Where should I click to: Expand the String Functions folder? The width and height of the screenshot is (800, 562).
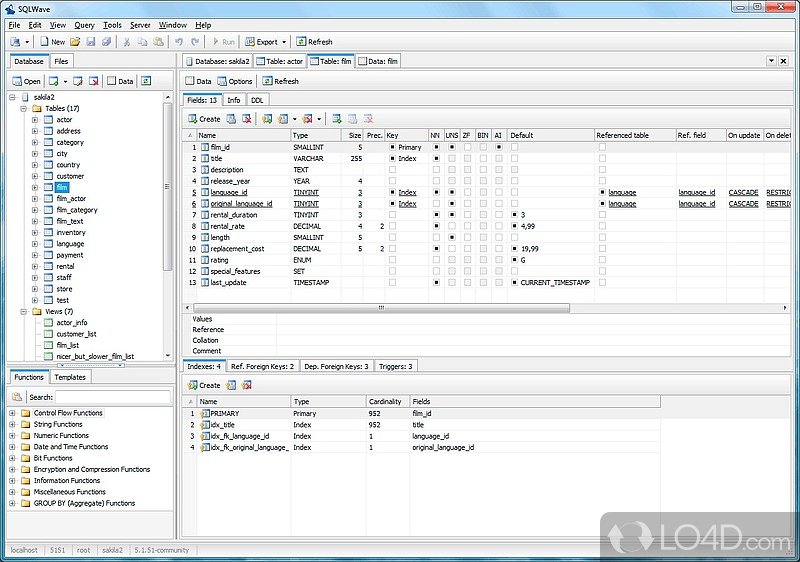click(x=12, y=424)
